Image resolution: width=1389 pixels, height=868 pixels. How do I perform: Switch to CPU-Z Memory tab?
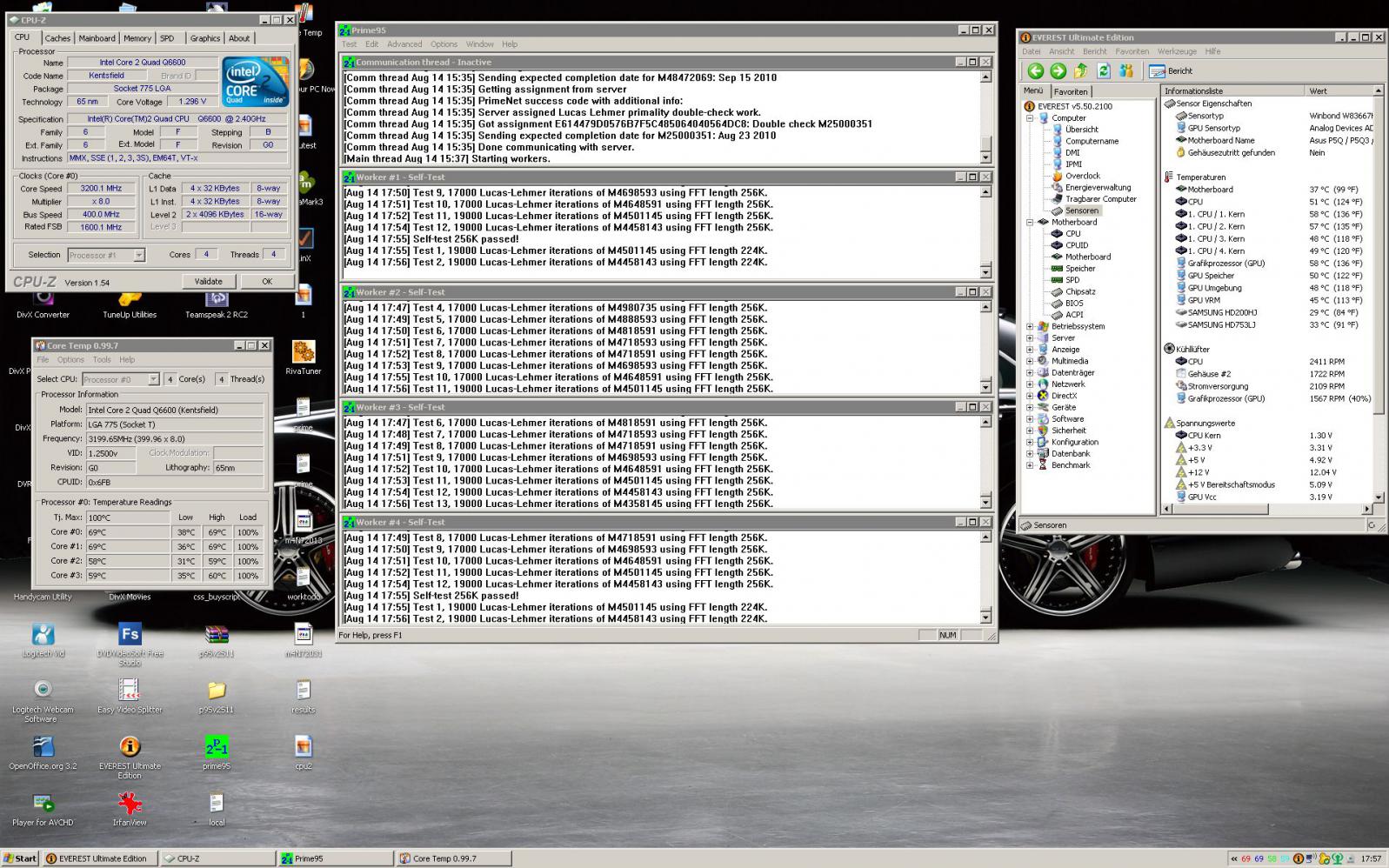(137, 38)
